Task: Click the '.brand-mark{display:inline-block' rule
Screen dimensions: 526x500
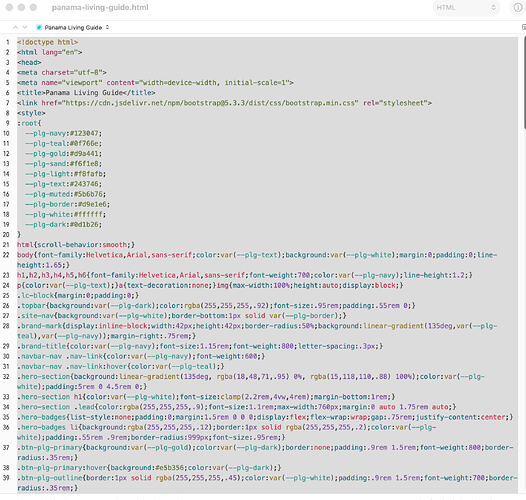Action: (257, 331)
